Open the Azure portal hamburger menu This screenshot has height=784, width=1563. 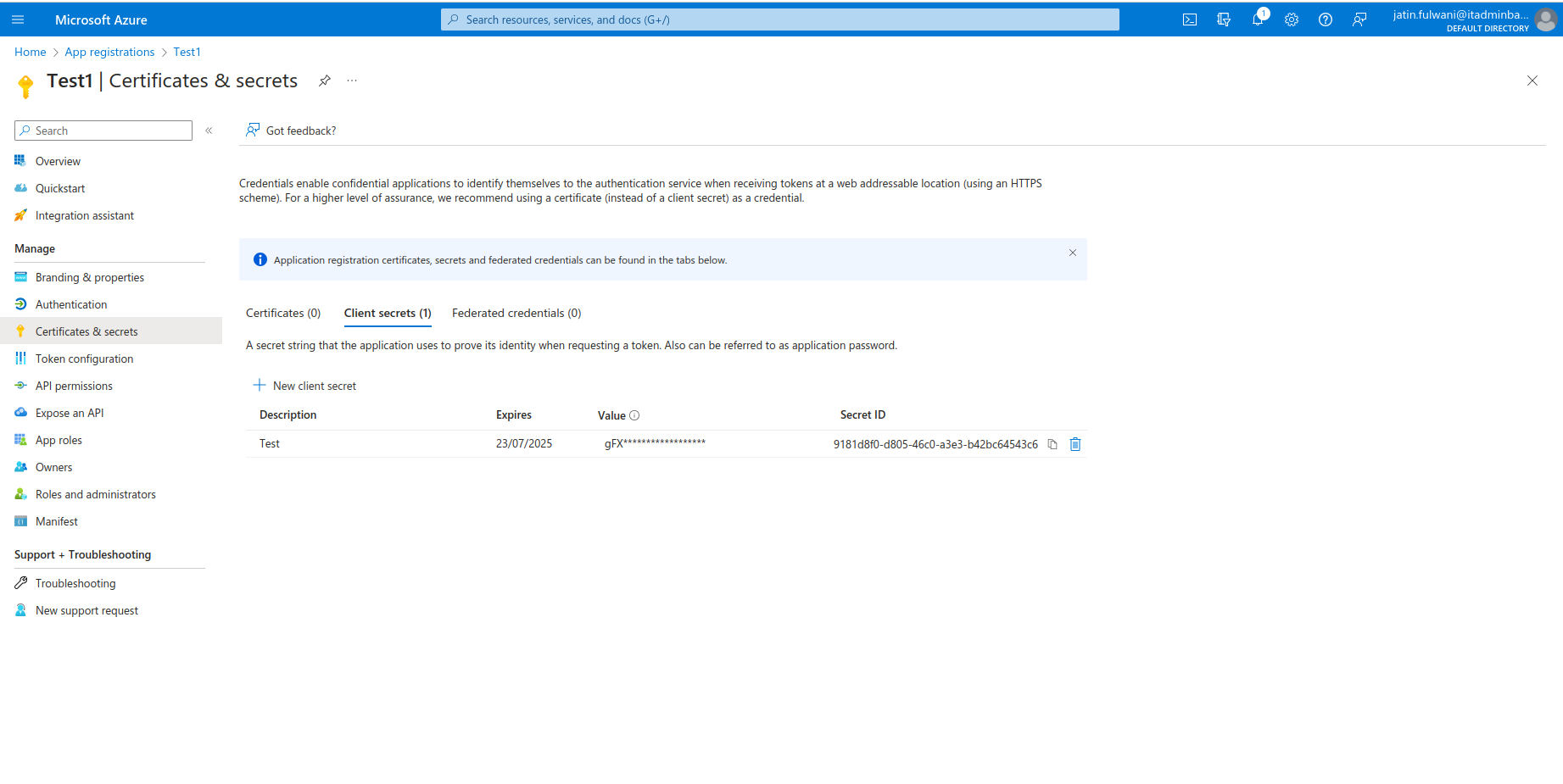18,19
